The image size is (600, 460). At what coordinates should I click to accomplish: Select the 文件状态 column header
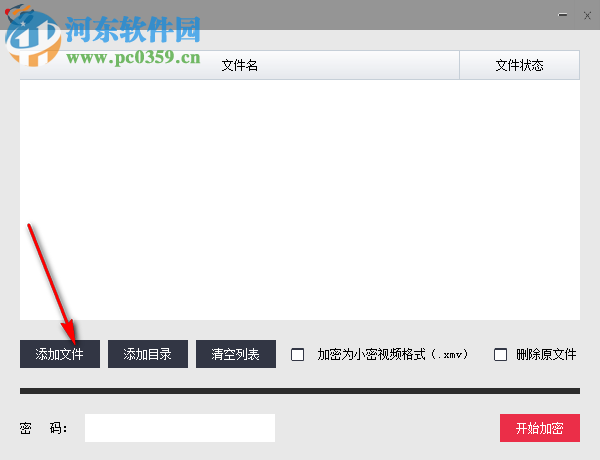519,65
